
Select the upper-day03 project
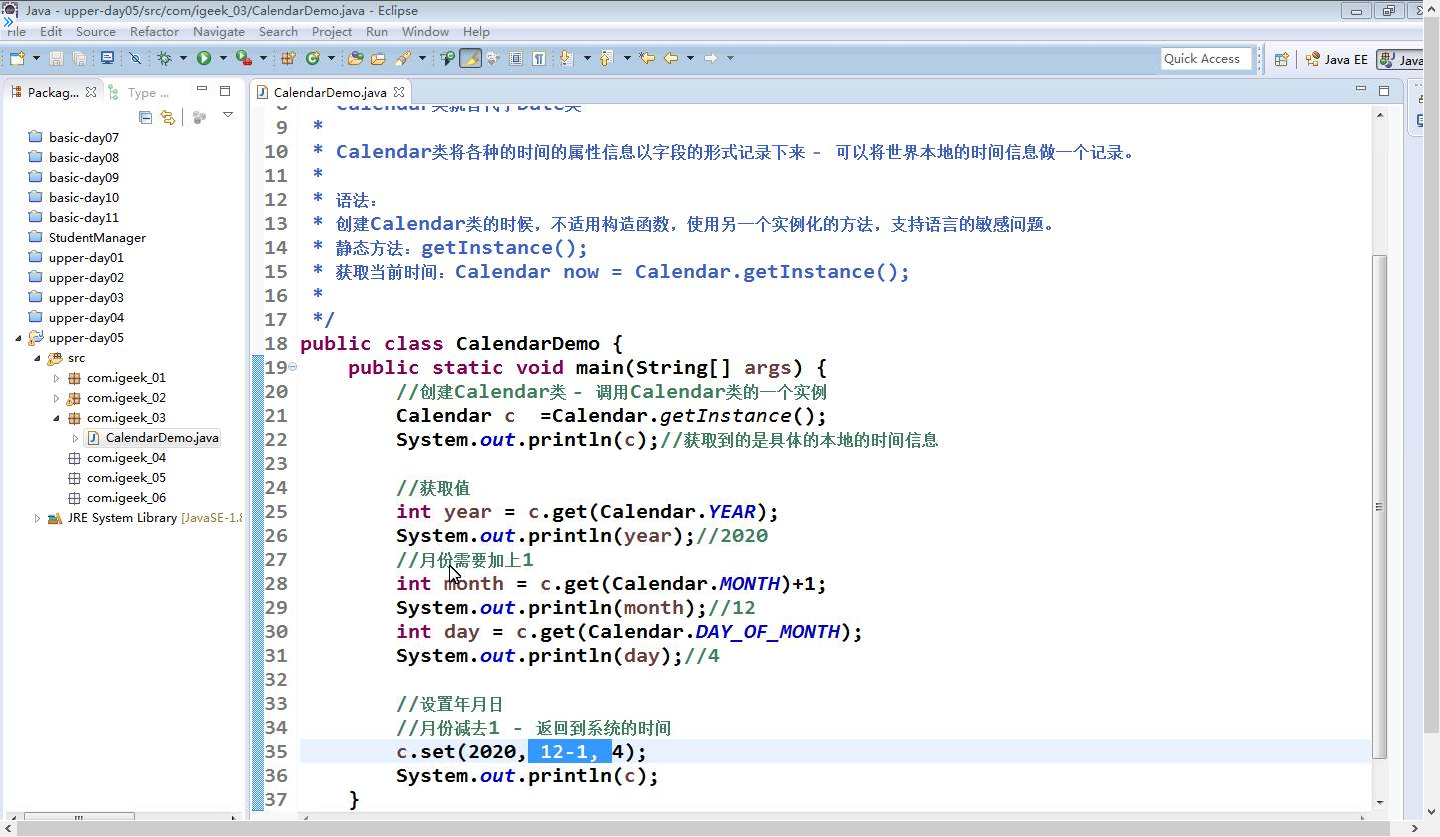pos(86,298)
